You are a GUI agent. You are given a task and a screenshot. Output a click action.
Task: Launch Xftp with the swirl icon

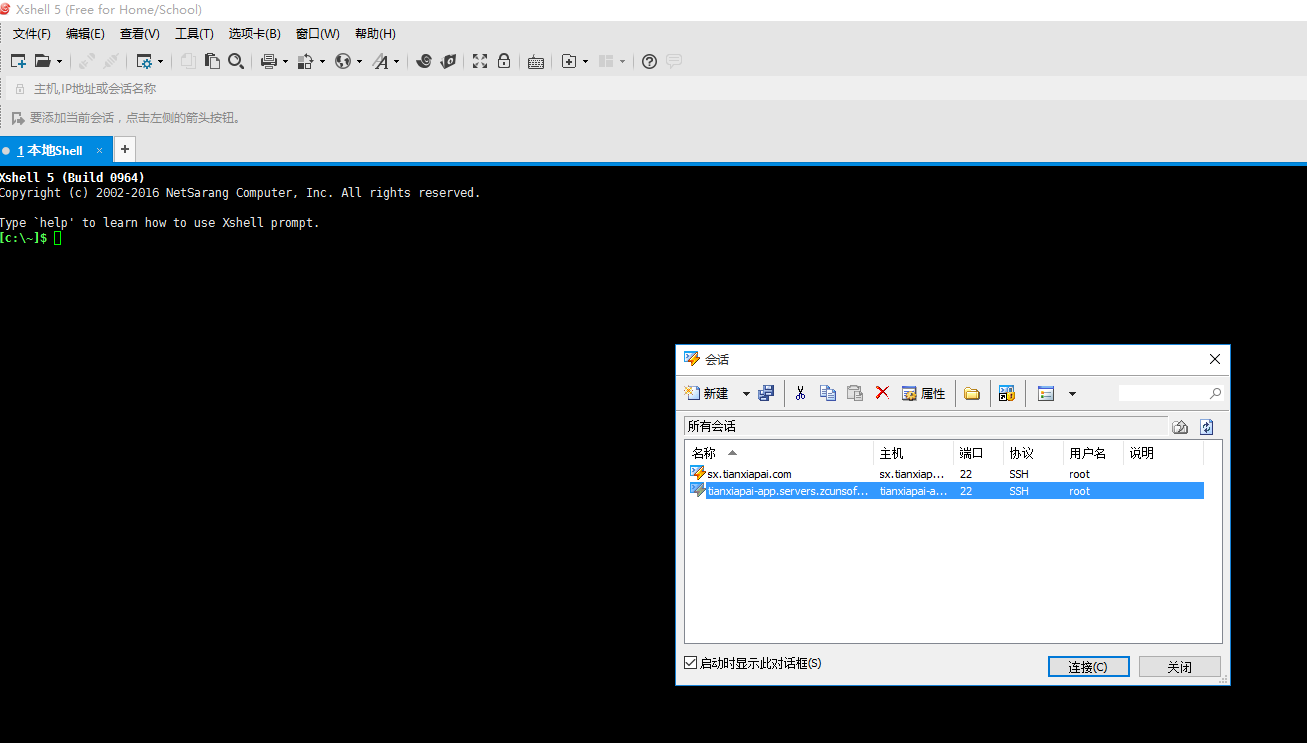(x=424, y=61)
